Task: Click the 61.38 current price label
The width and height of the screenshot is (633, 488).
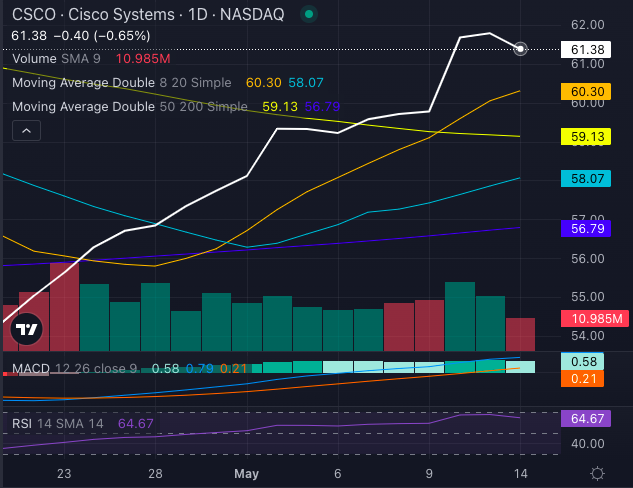Action: (586, 50)
